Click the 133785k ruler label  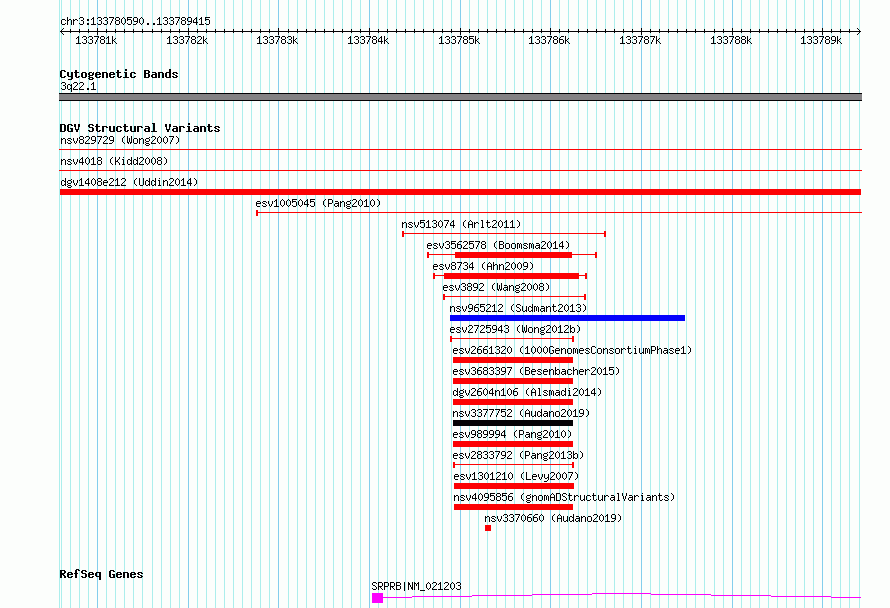pos(459,40)
